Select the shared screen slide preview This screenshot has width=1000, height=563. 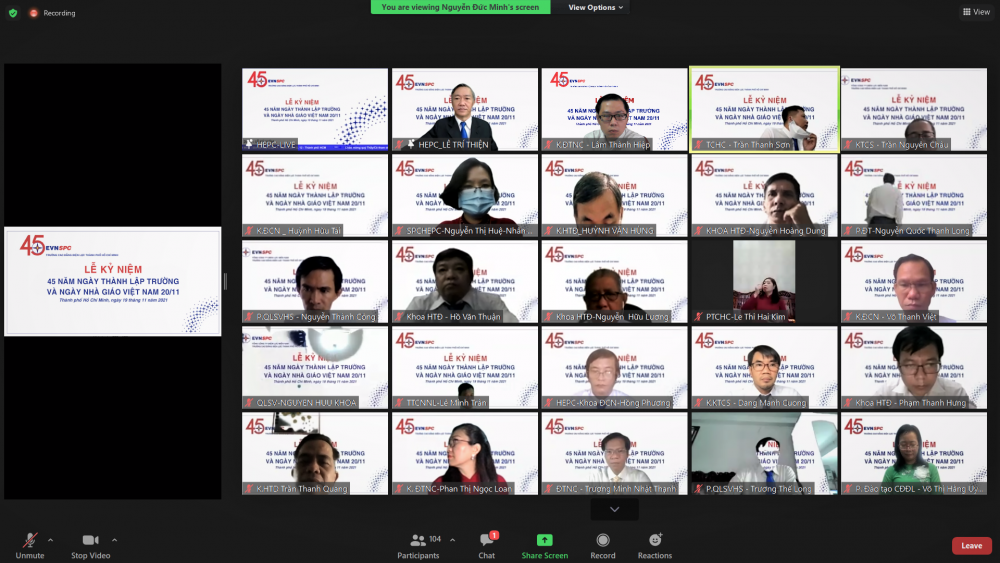point(113,281)
